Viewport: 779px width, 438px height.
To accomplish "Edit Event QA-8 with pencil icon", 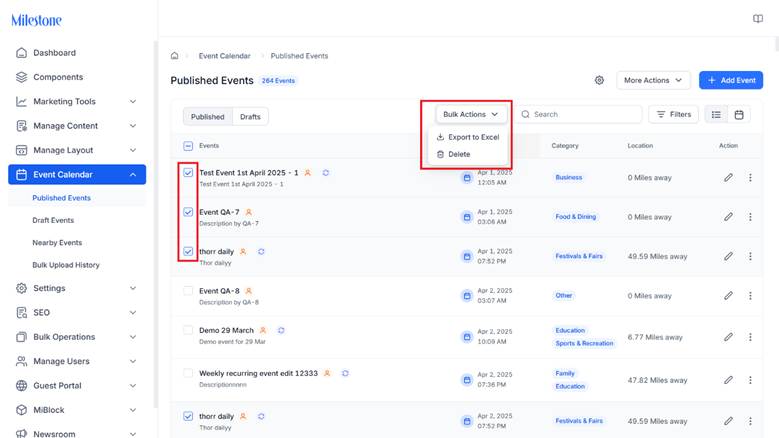I will (x=728, y=295).
